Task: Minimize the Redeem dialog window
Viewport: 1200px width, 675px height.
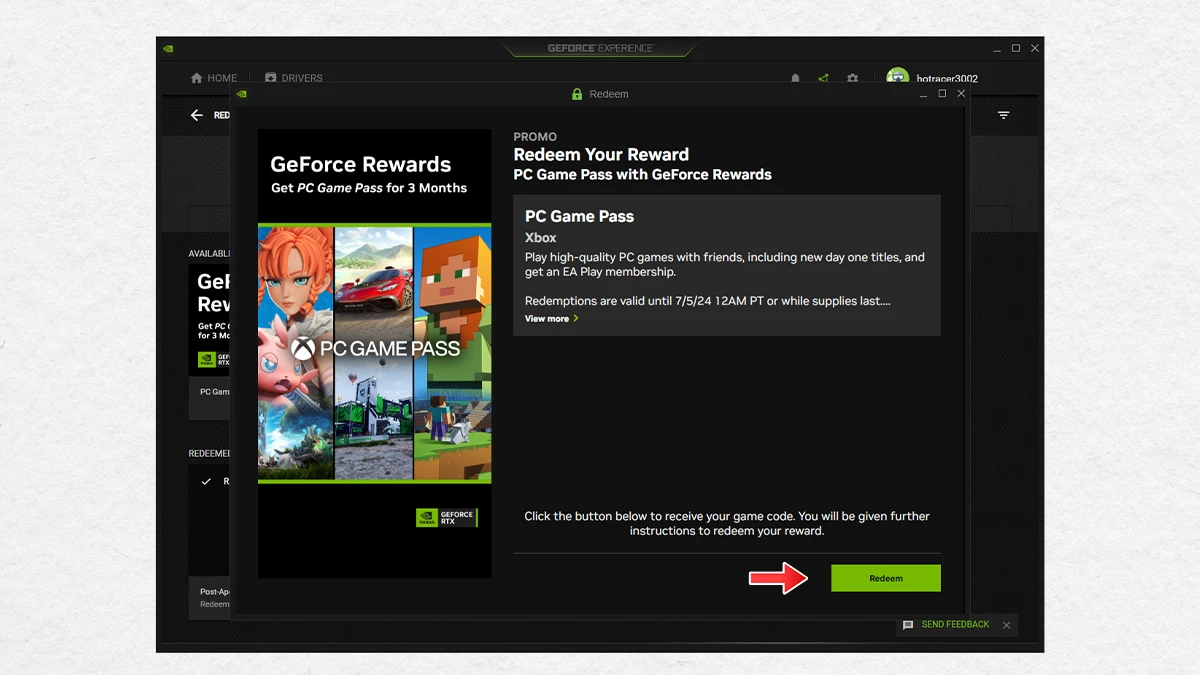Action: (923, 94)
